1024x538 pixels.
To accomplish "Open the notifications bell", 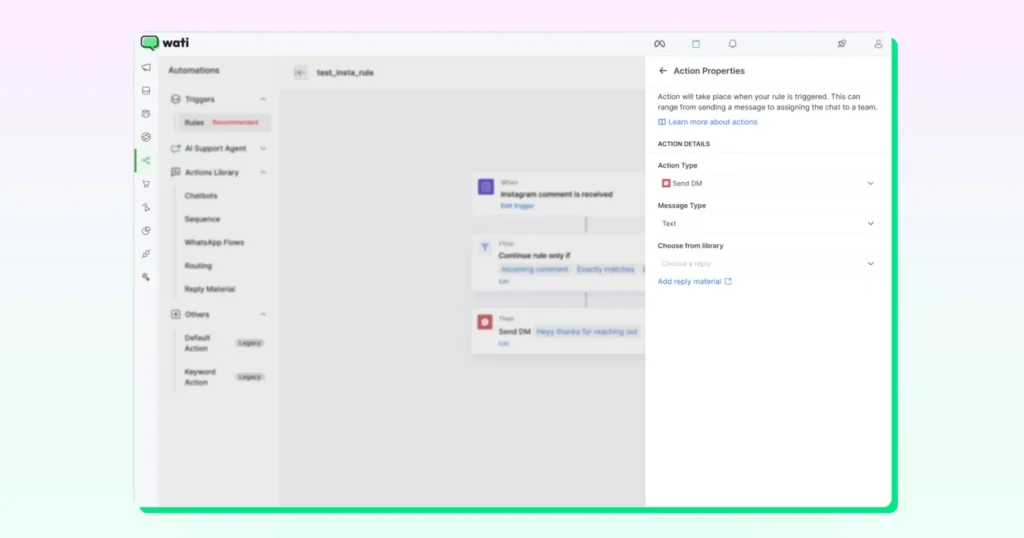I will [x=732, y=44].
